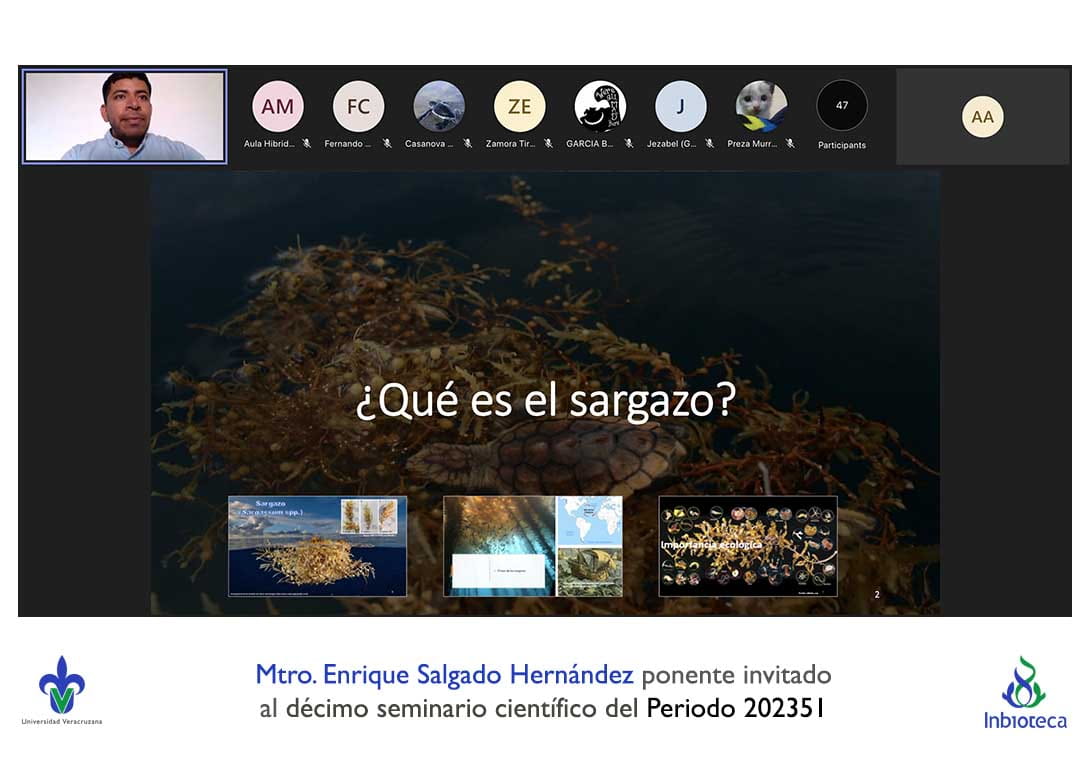Select the FC avatar of Fernando
The image size is (1090, 760).
click(358, 106)
